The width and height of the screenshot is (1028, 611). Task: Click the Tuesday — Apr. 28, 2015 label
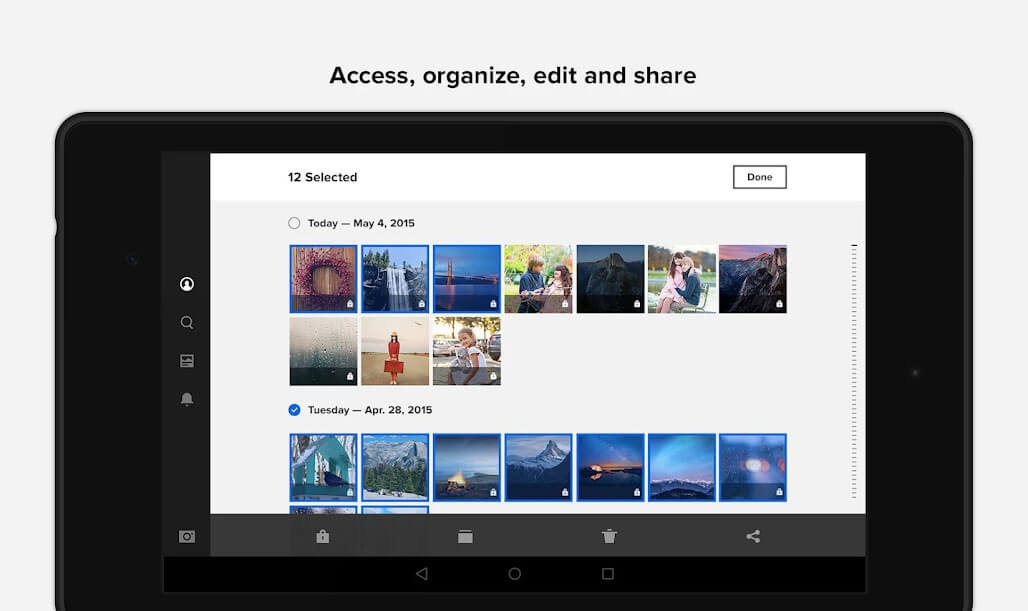370,410
